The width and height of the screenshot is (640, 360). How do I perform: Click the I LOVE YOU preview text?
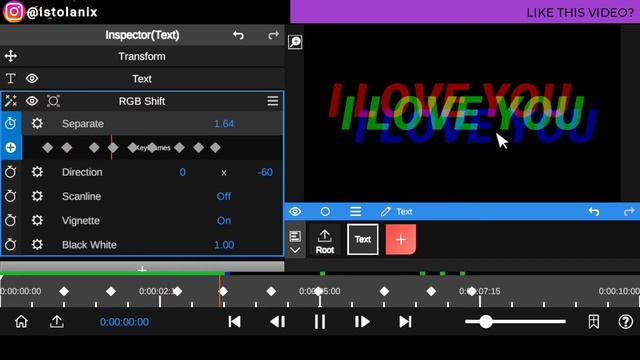tap(463, 113)
